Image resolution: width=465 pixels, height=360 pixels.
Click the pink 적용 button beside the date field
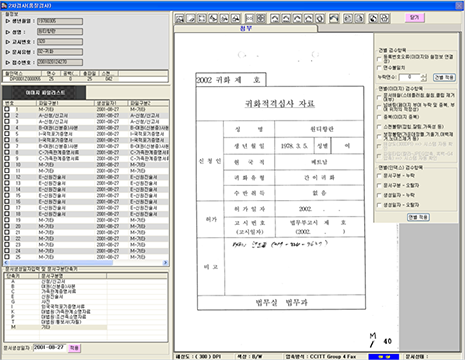click(74, 348)
